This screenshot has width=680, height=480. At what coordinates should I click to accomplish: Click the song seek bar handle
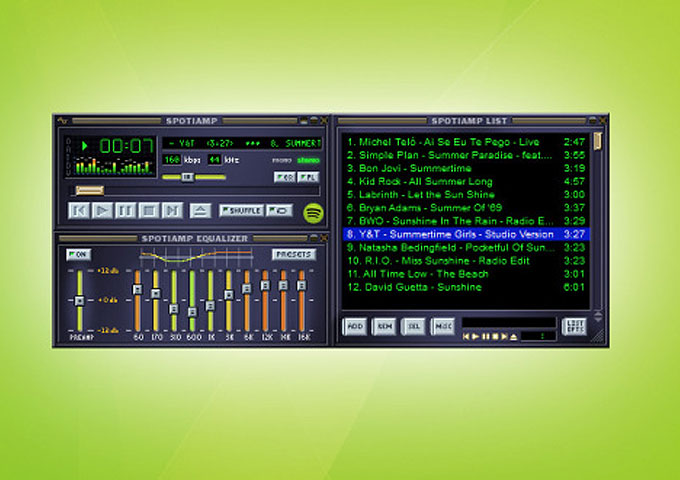tap(90, 190)
